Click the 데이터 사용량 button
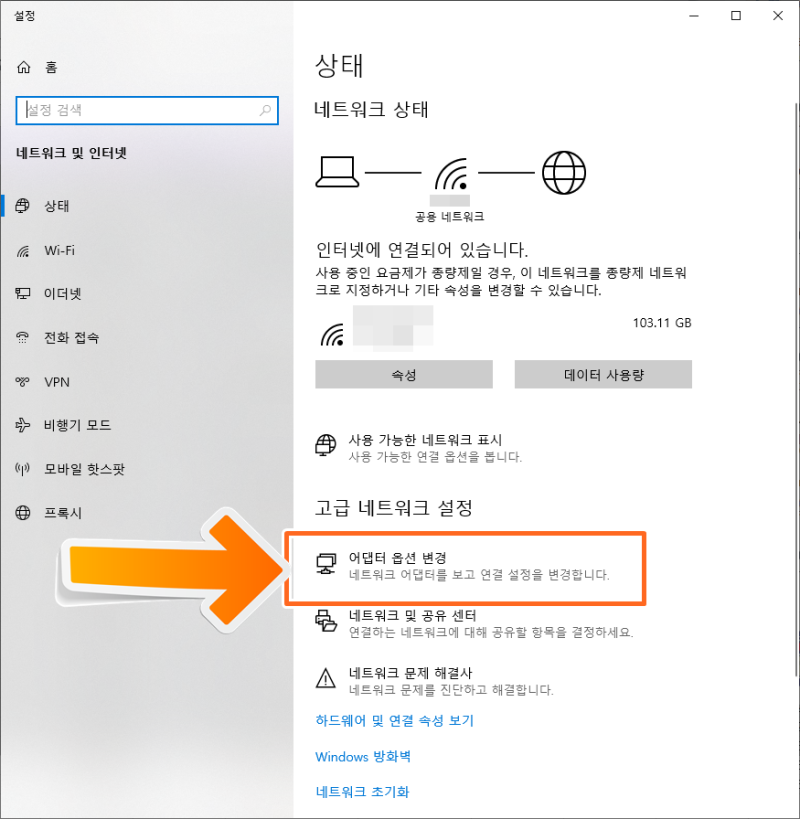Screen dimensions: 800x819 click(603, 374)
